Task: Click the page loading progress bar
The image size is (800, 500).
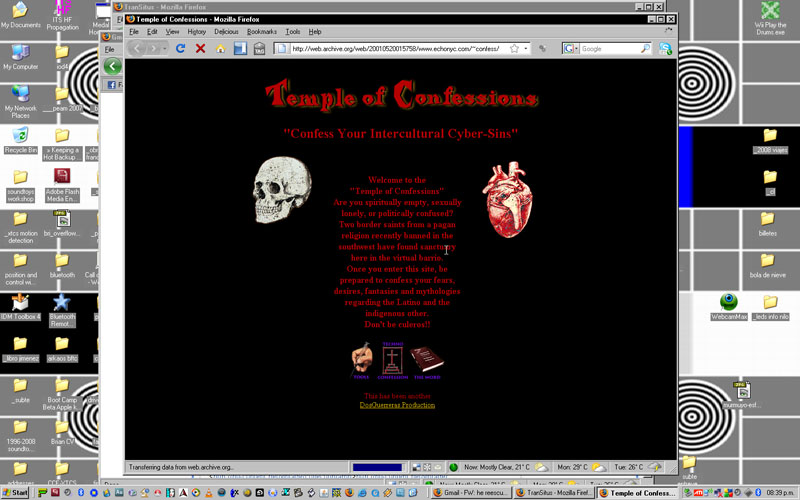Action: (377, 467)
